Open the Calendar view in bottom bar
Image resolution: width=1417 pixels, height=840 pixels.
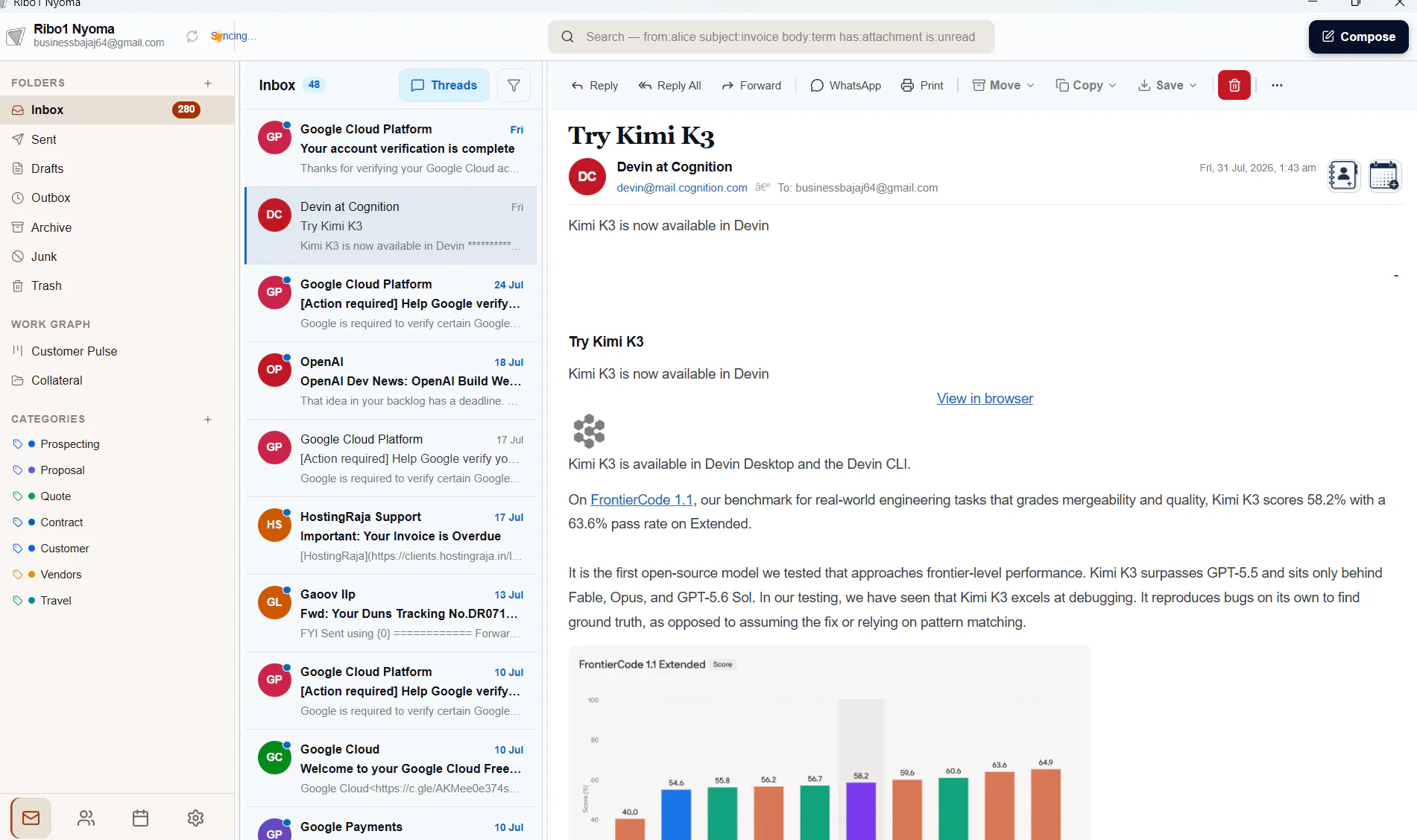point(140,818)
